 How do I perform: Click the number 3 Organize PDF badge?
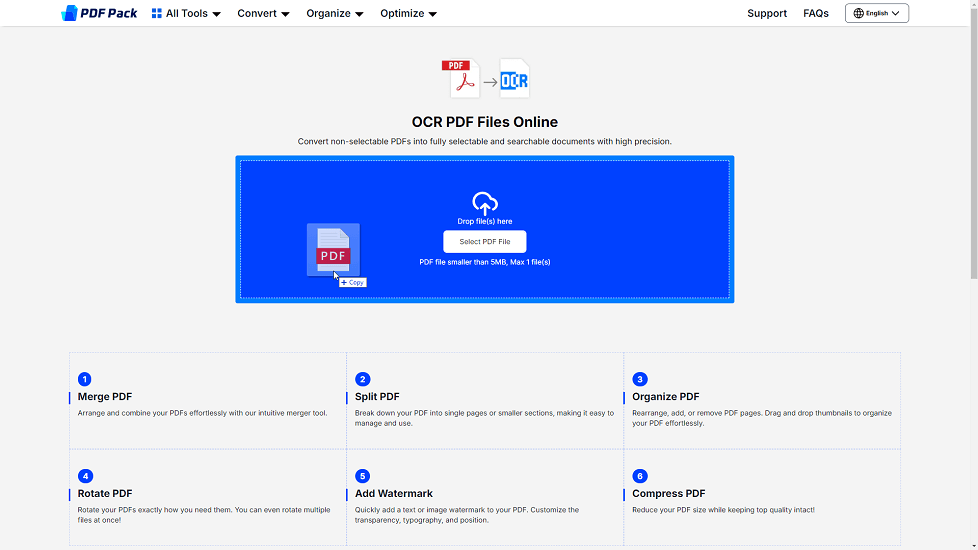point(640,379)
